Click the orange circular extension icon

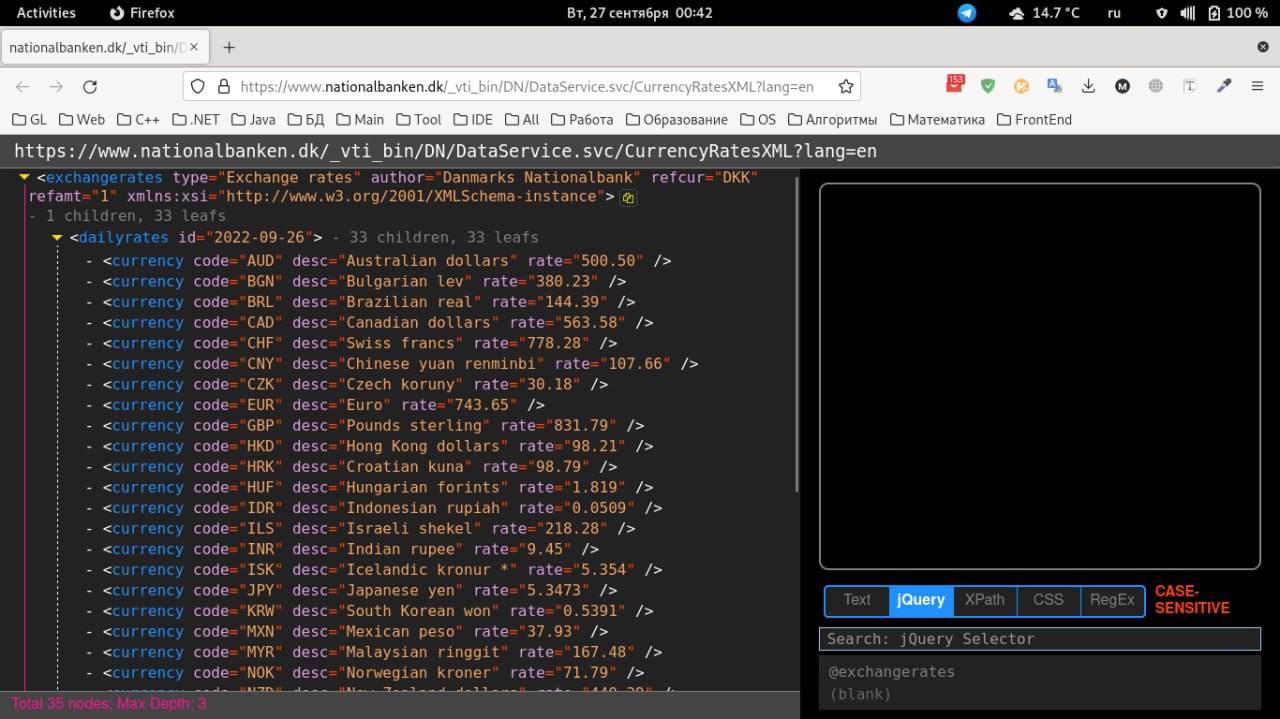tap(1021, 87)
